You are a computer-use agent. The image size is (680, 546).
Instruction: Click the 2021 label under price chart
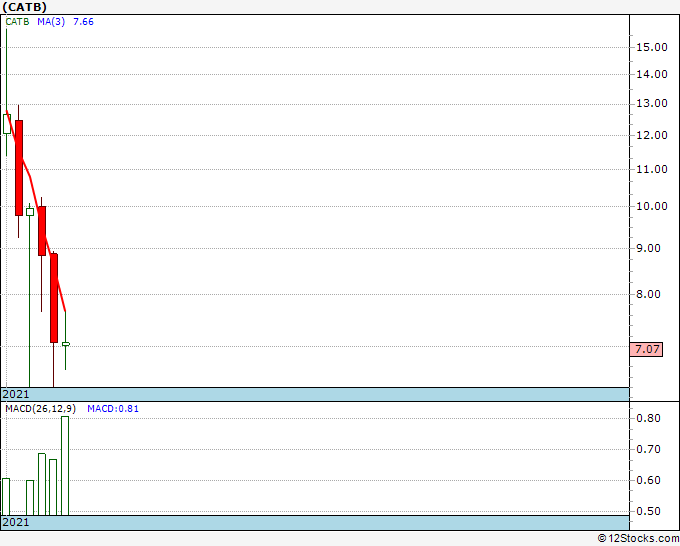[16, 394]
